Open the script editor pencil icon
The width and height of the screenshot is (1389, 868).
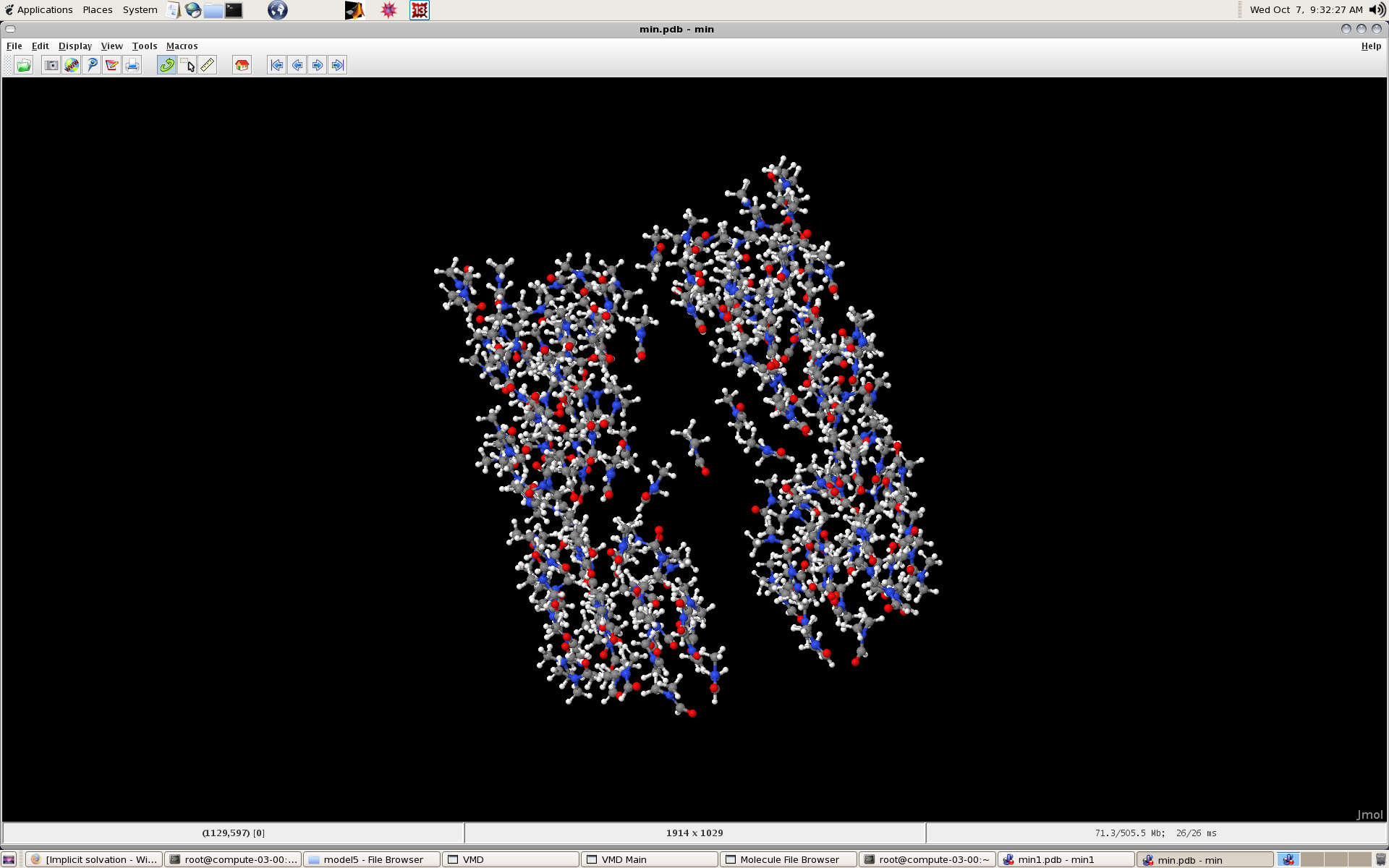pos(111,65)
